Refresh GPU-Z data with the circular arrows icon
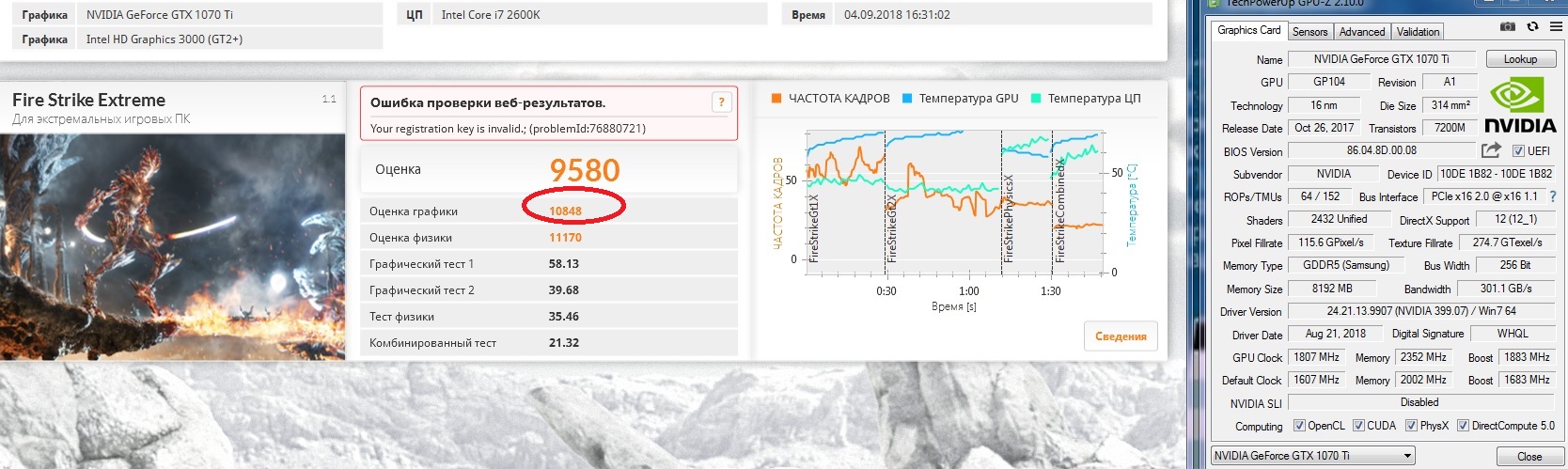1568x469 pixels. click(x=1532, y=27)
